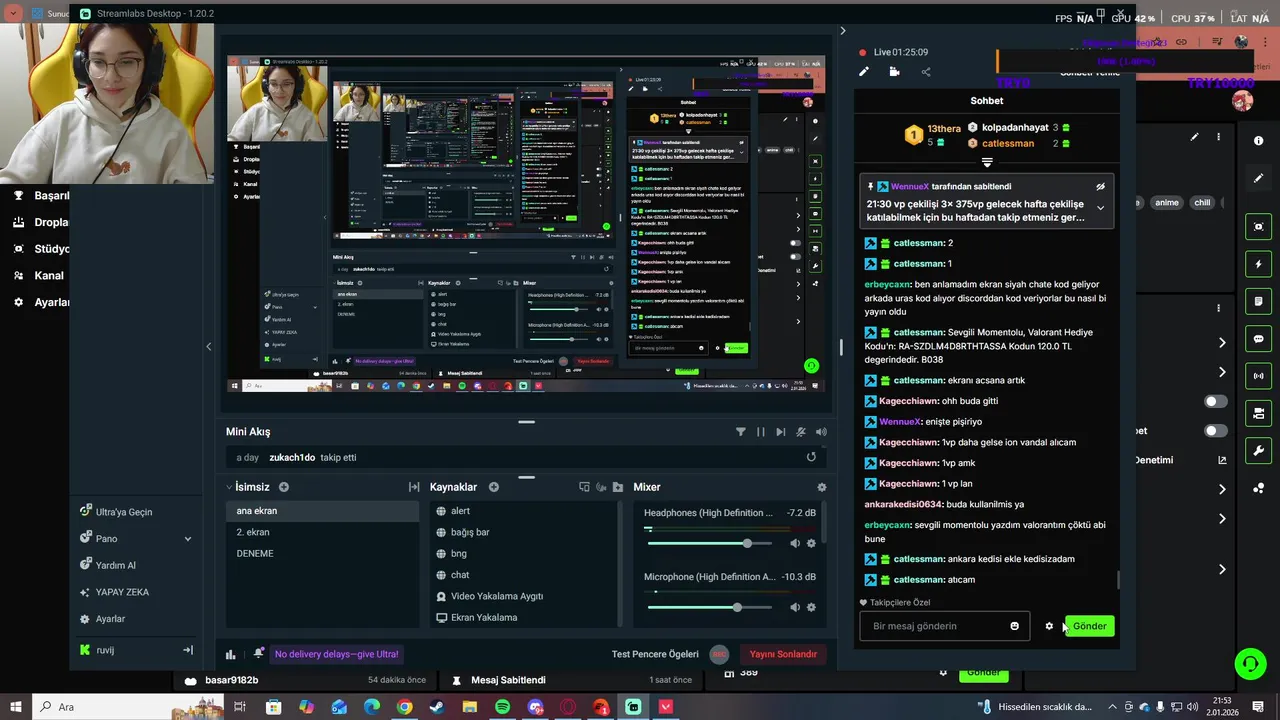Refresh the Mini Akış event list
Image resolution: width=1280 pixels, height=720 pixels.
[811, 457]
